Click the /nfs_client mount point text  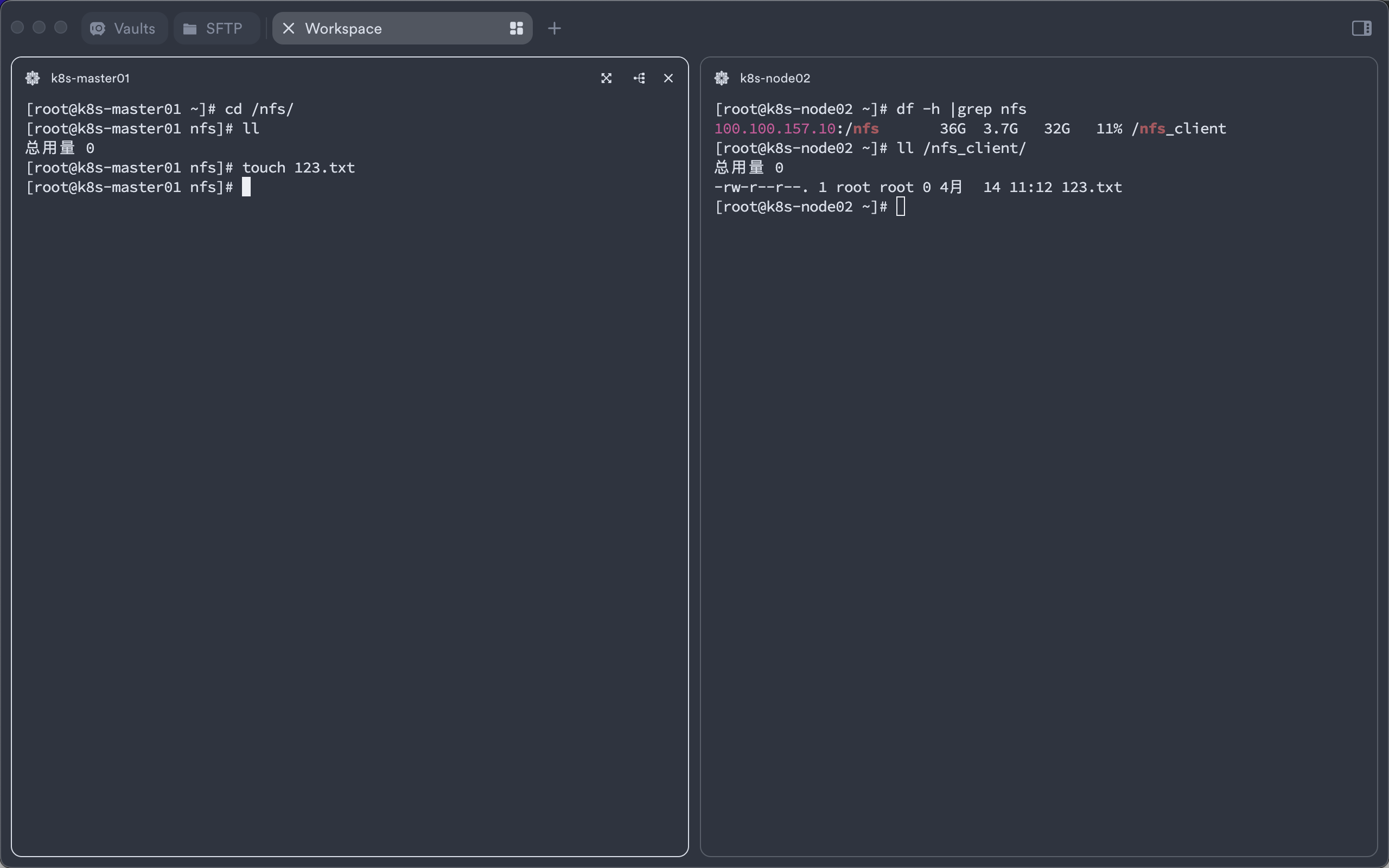1179,129
